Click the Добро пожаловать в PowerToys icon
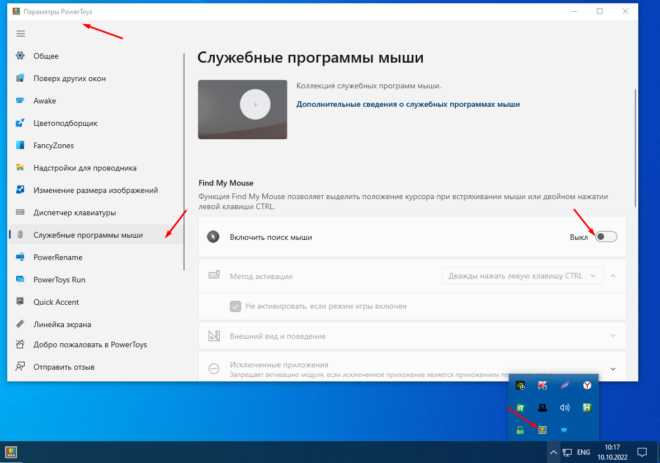The width and height of the screenshot is (660, 463). pos(20,344)
